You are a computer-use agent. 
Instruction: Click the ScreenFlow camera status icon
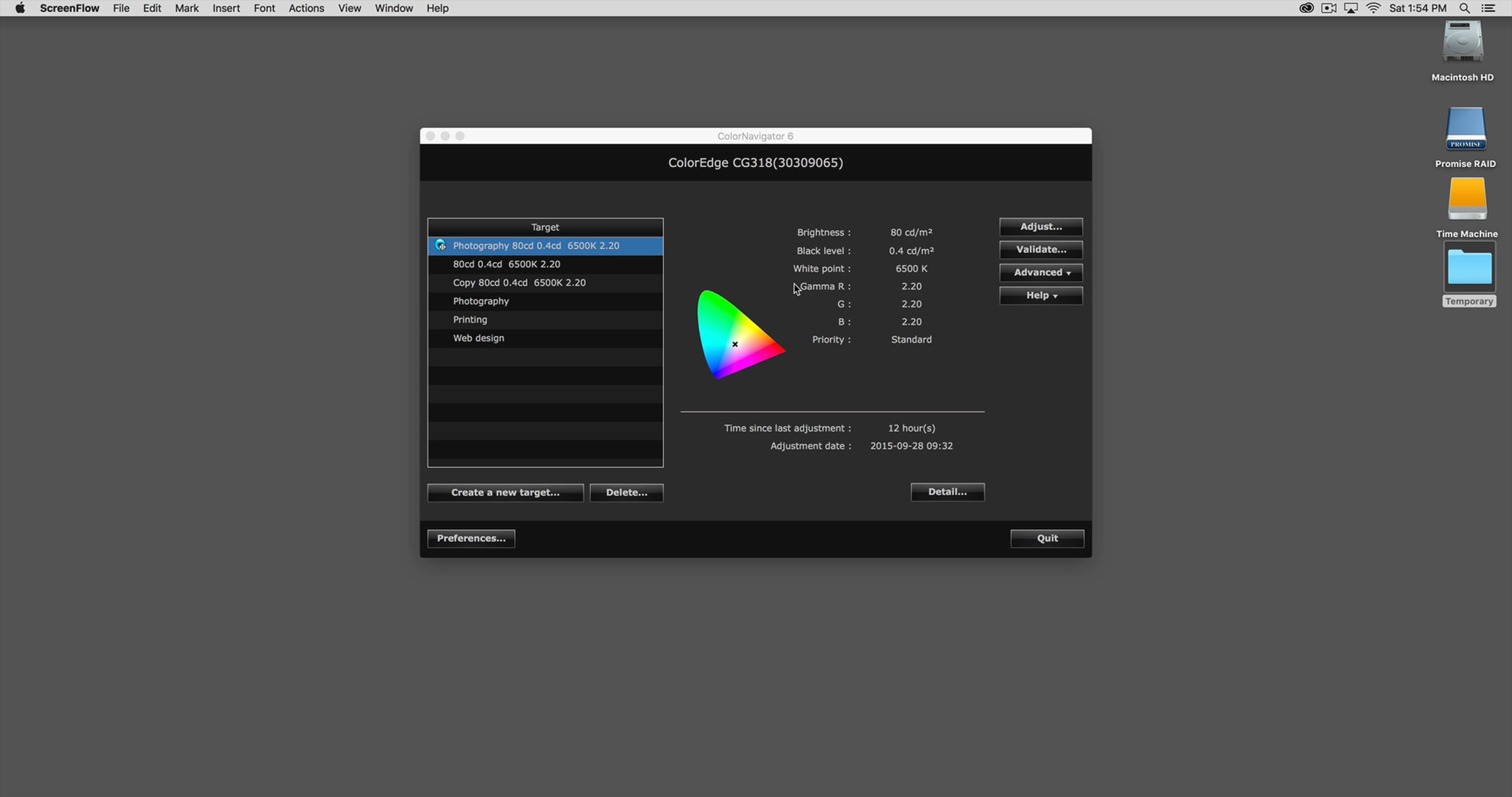point(1329,8)
